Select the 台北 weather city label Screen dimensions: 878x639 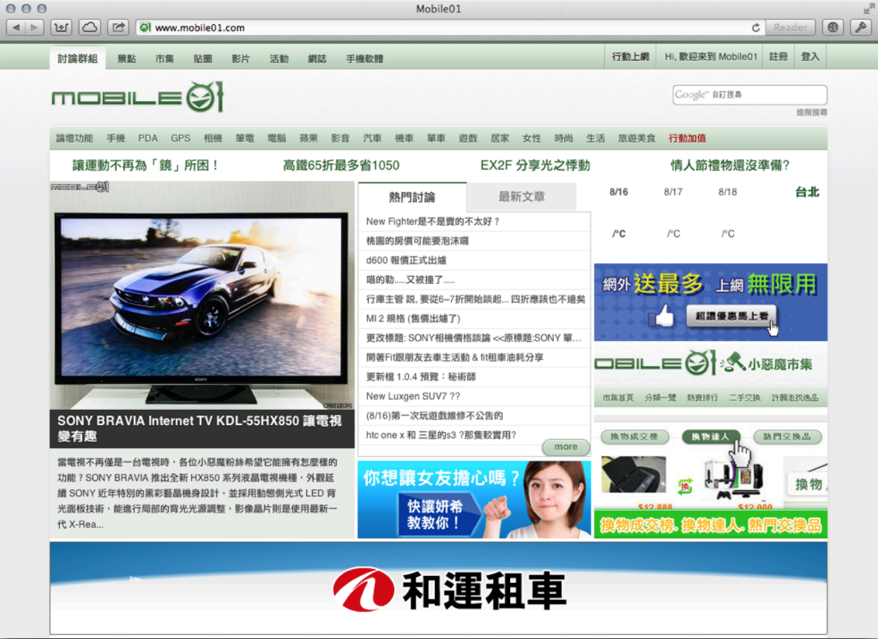[807, 192]
